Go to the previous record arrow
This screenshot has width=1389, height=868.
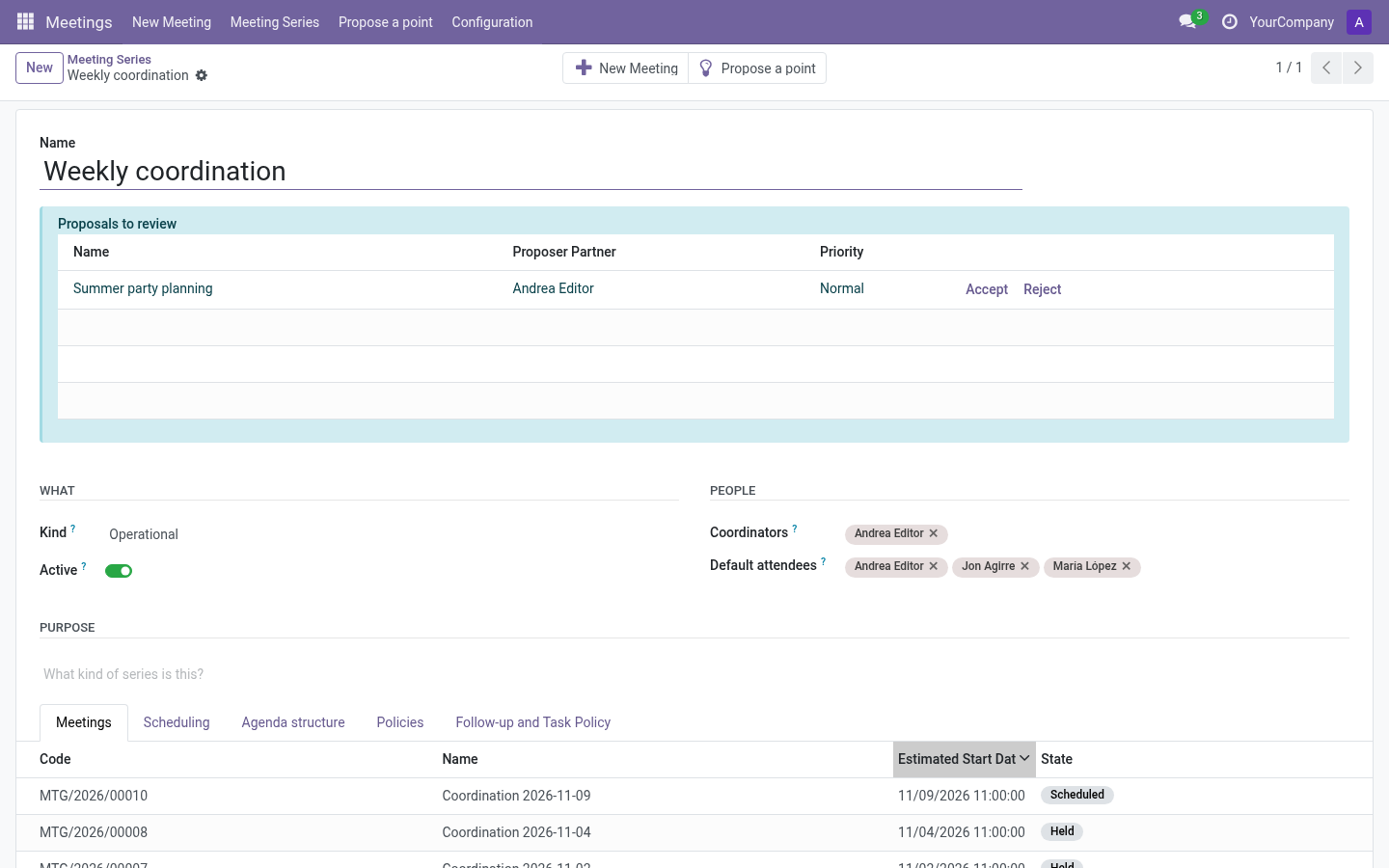pos(1326,68)
